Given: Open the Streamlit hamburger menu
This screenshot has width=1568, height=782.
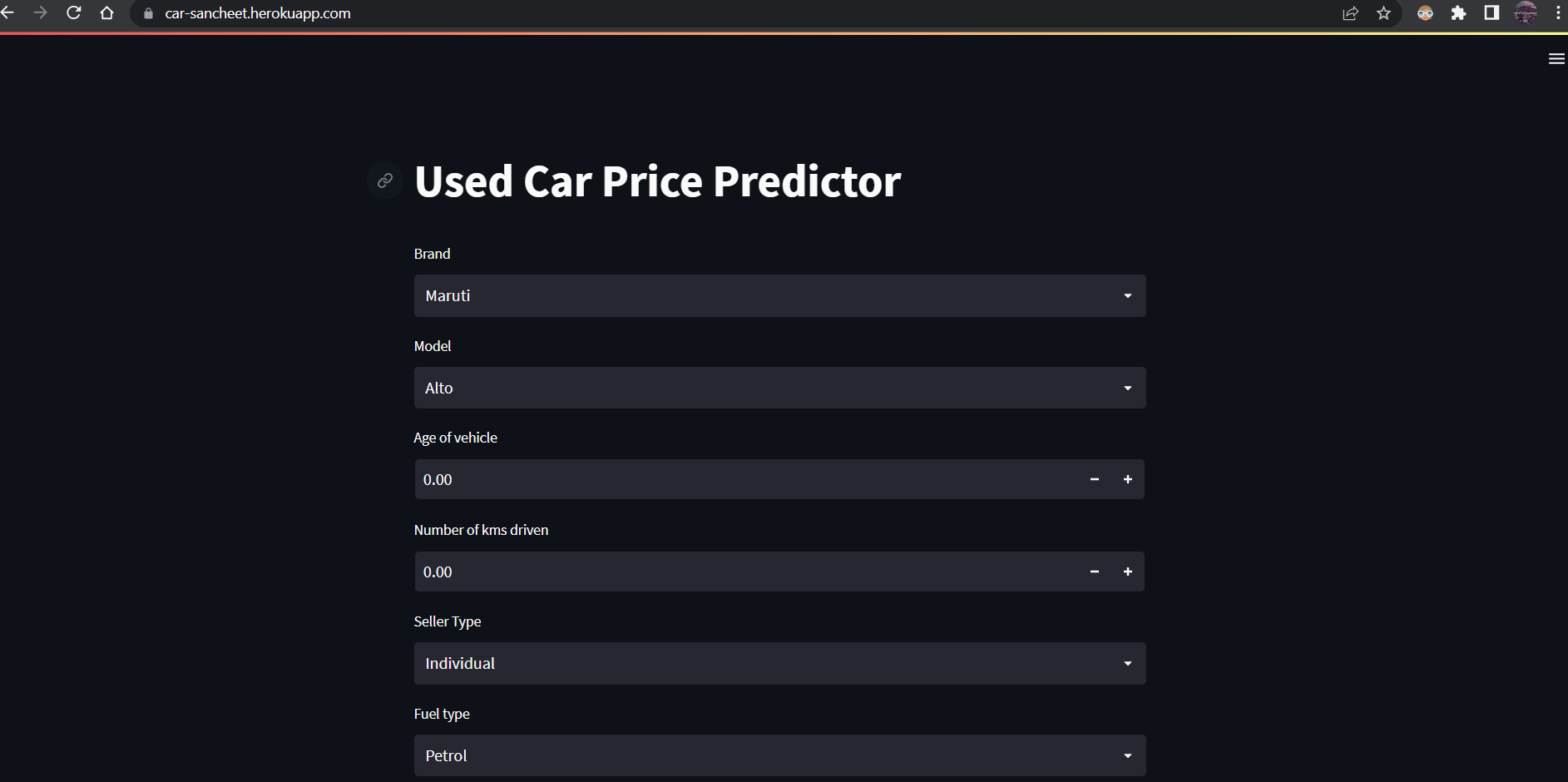Looking at the screenshot, I should (1556, 58).
